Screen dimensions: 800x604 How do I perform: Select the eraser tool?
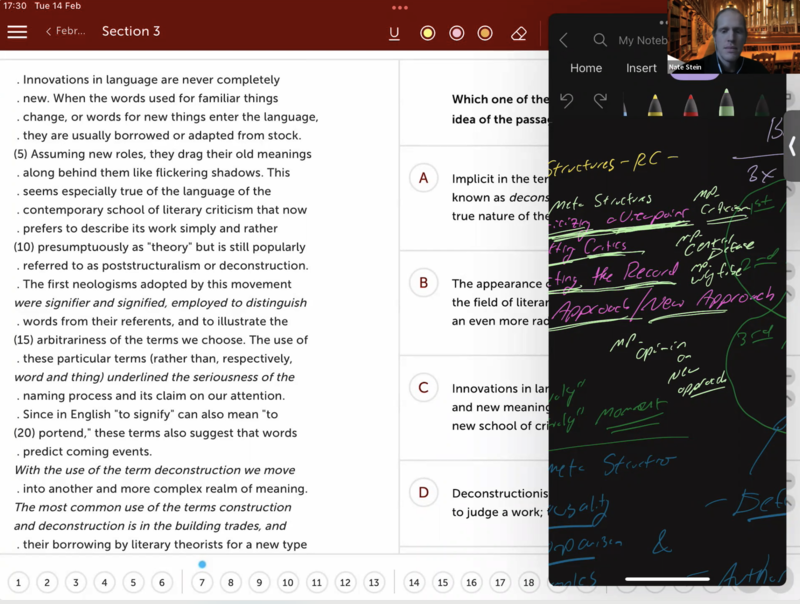click(x=518, y=33)
